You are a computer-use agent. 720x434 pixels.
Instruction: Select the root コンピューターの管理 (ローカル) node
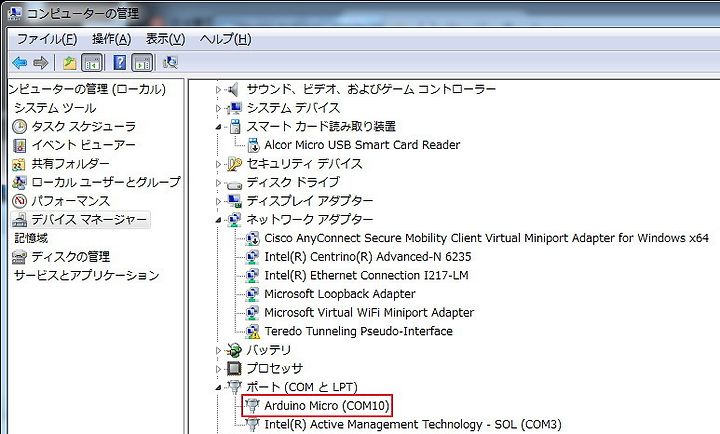pyautogui.click(x=87, y=89)
